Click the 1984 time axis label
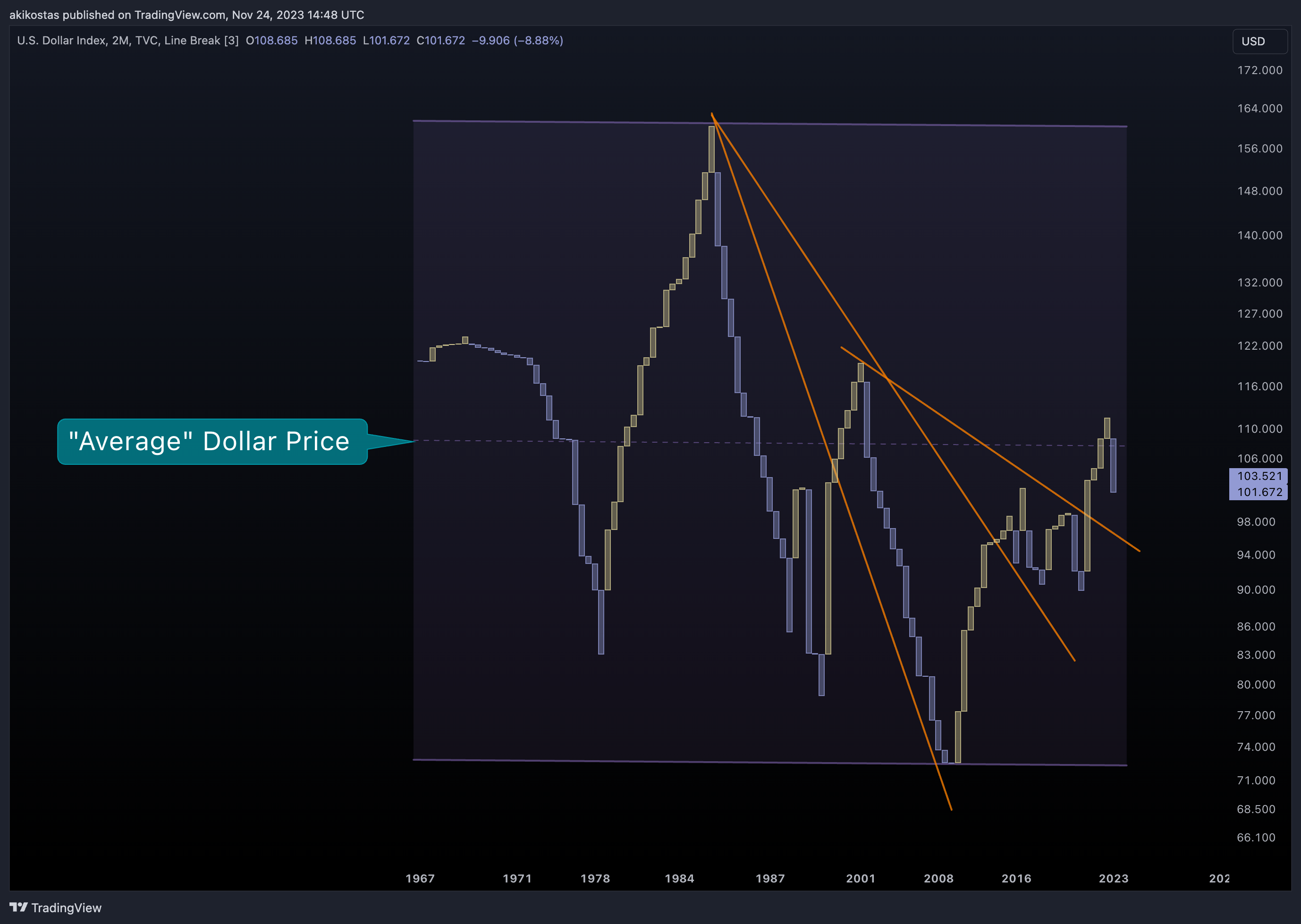This screenshot has height=924, width=1301. click(679, 879)
